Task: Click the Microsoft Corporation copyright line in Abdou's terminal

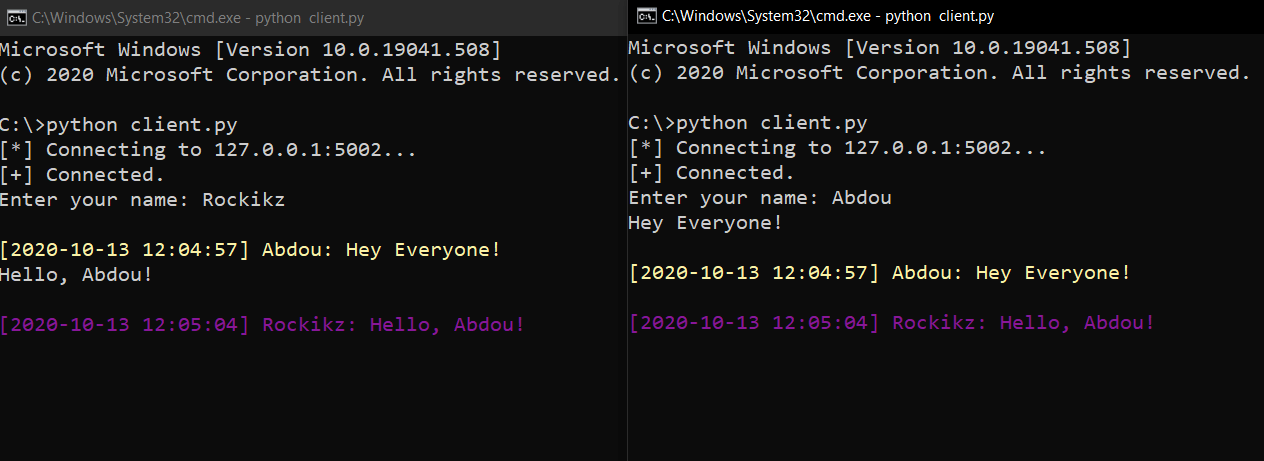Action: pos(939,73)
